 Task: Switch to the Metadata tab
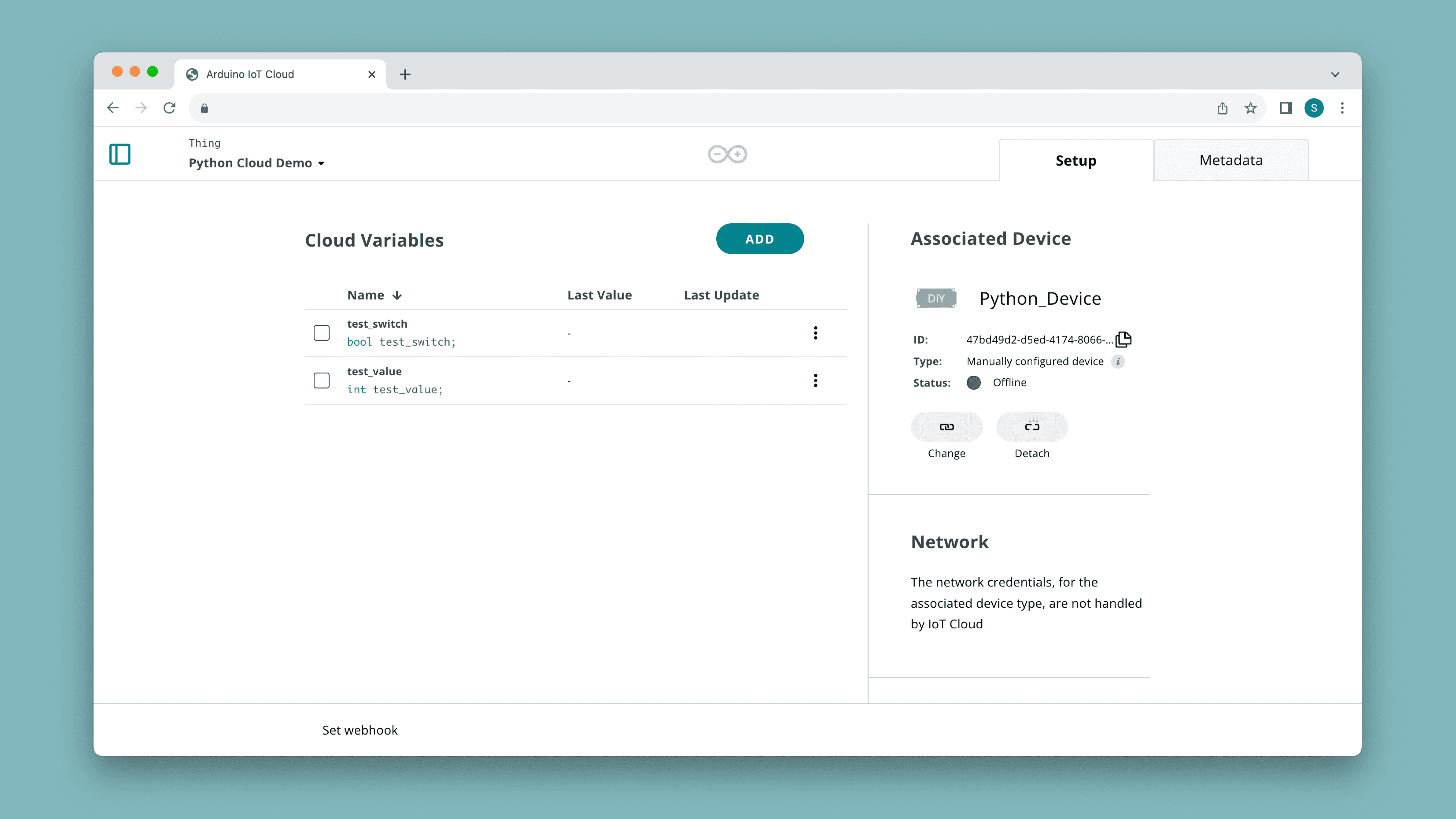[1231, 161]
